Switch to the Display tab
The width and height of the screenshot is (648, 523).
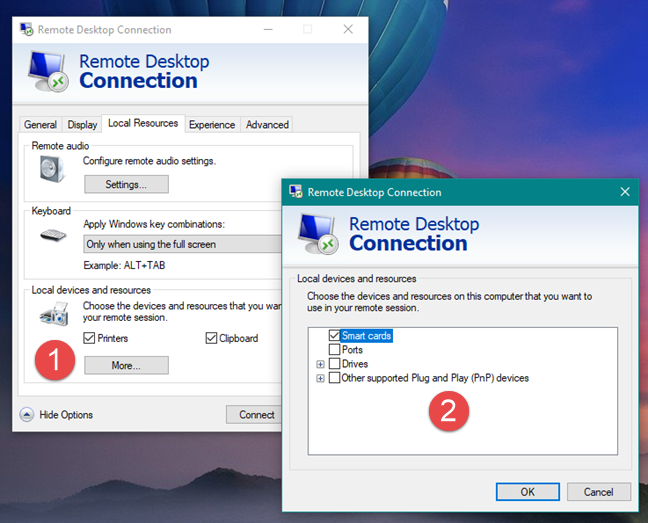(82, 124)
